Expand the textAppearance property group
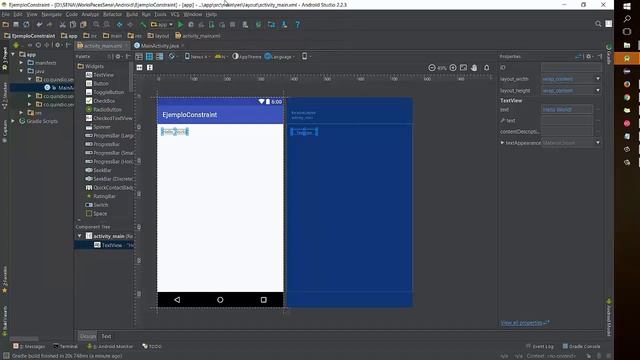This screenshot has width=640, height=360. (x=502, y=143)
